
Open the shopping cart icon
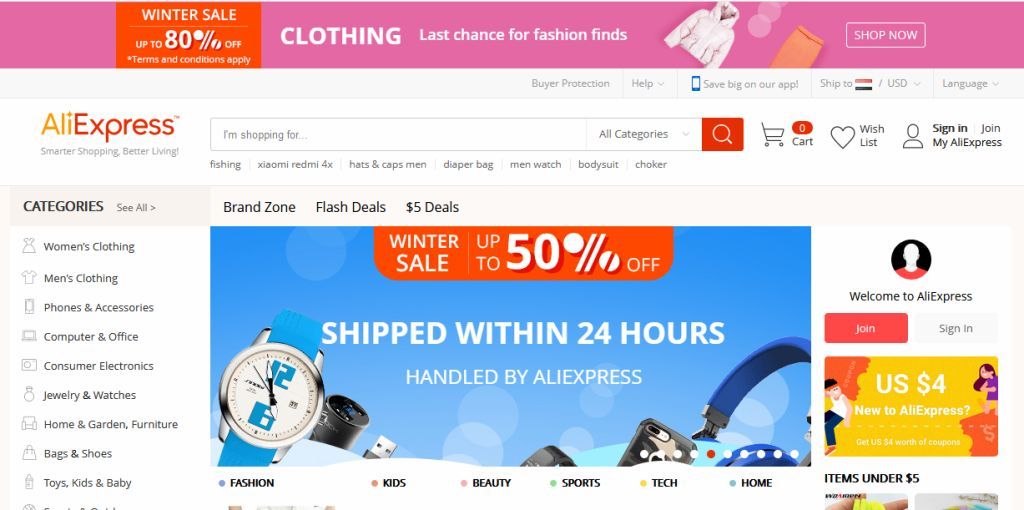pos(772,135)
